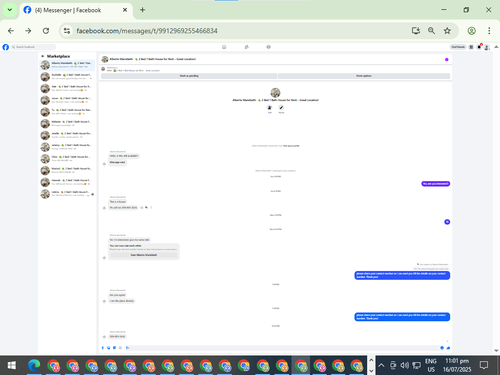Click the facebook.com/messages address bar URL
This screenshot has width=500, height=375.
point(147,31)
